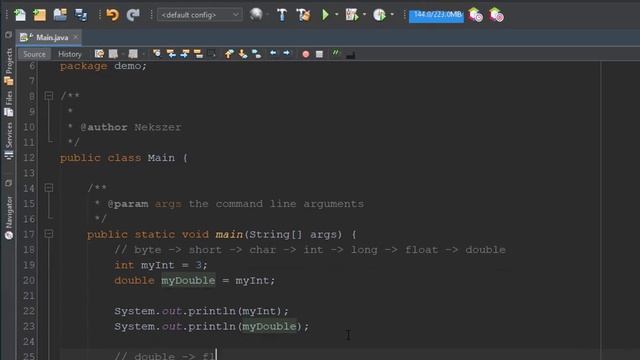Save all files with Save All icon
The height and width of the screenshot is (360, 640).
coord(81,15)
